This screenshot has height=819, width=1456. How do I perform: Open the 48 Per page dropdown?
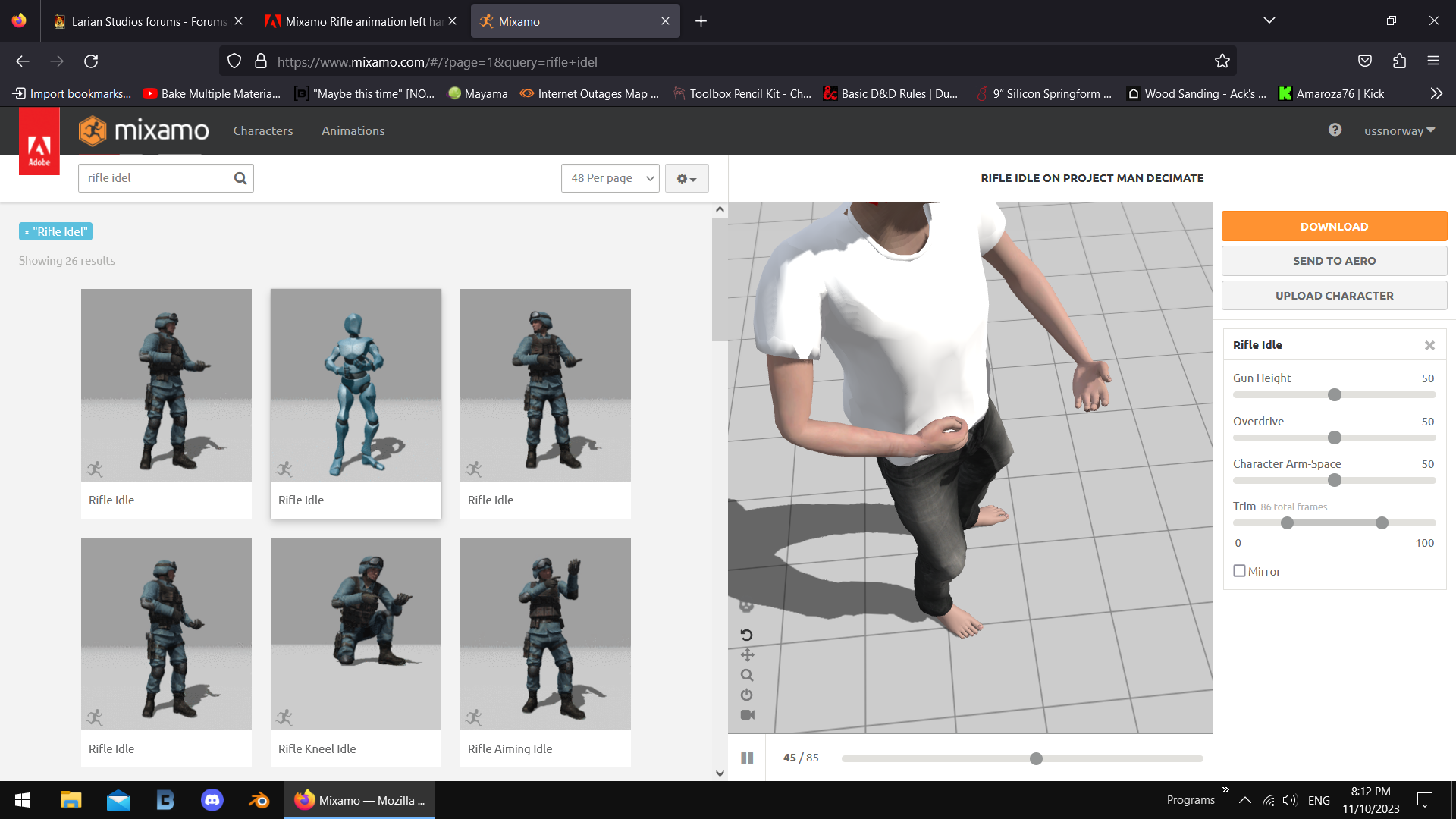[610, 178]
